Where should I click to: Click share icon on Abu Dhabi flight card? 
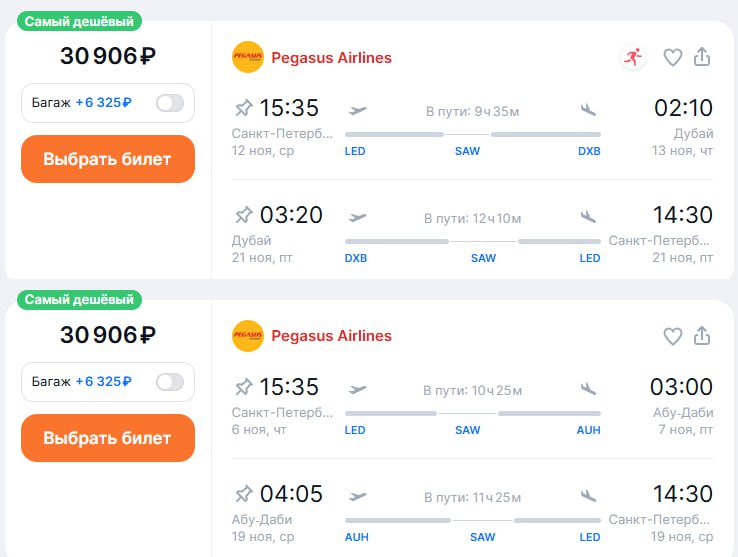[702, 336]
